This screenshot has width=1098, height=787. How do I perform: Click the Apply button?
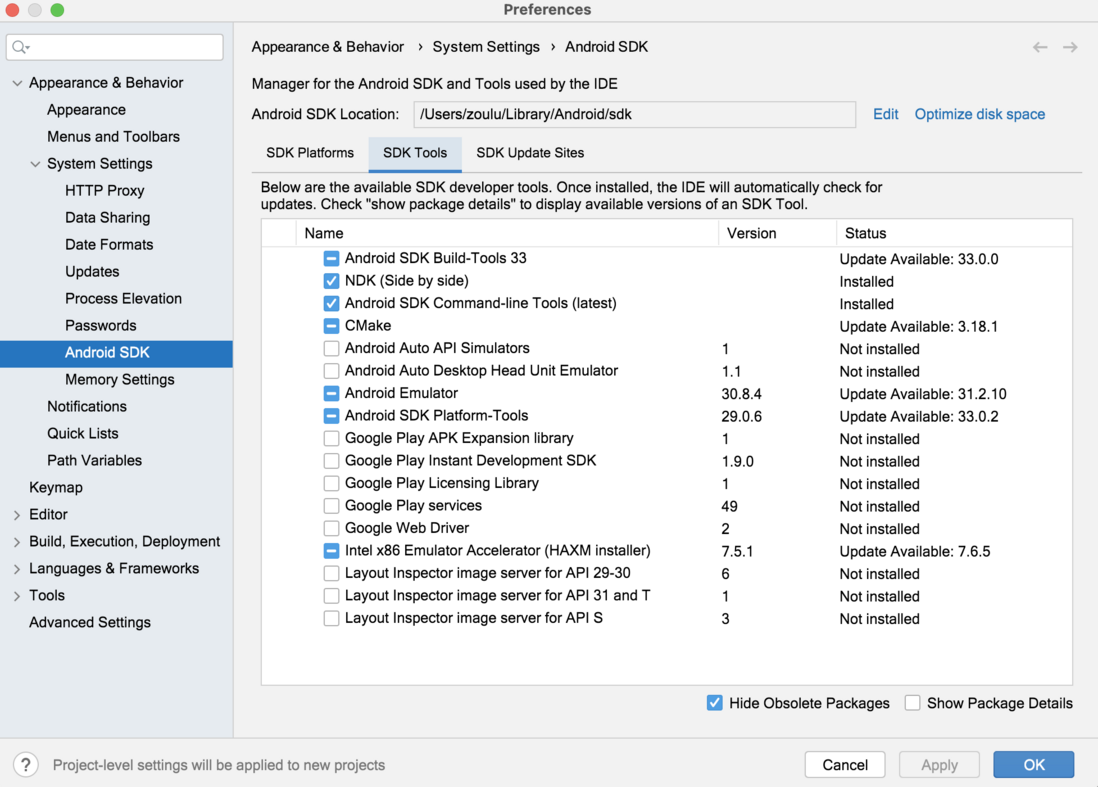[939, 765]
